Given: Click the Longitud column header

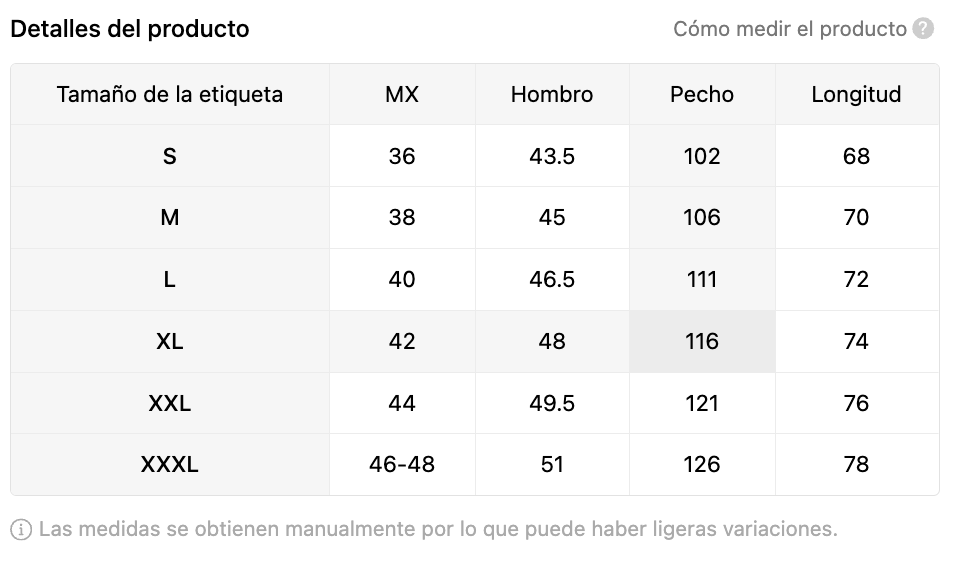Looking at the screenshot, I should [856, 94].
